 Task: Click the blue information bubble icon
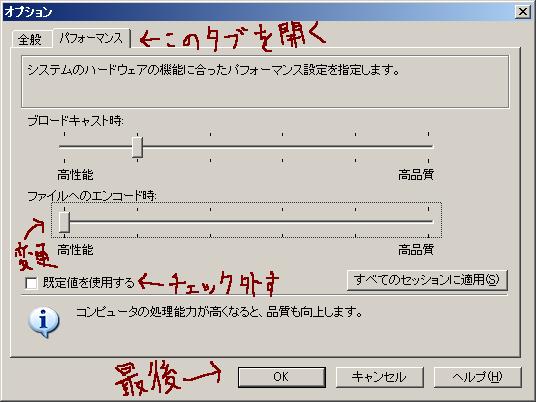point(43,321)
